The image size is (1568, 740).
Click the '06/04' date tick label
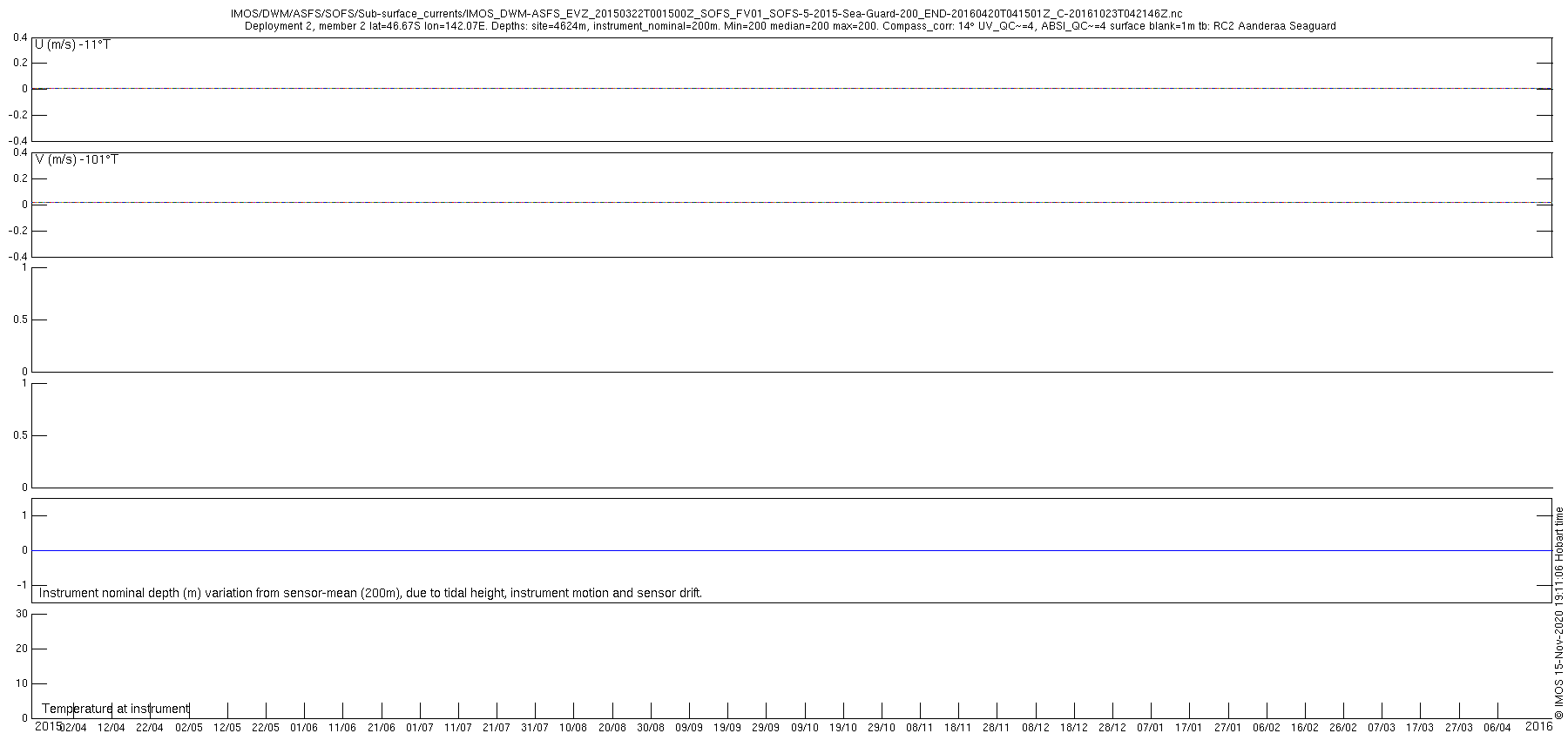(x=1497, y=728)
